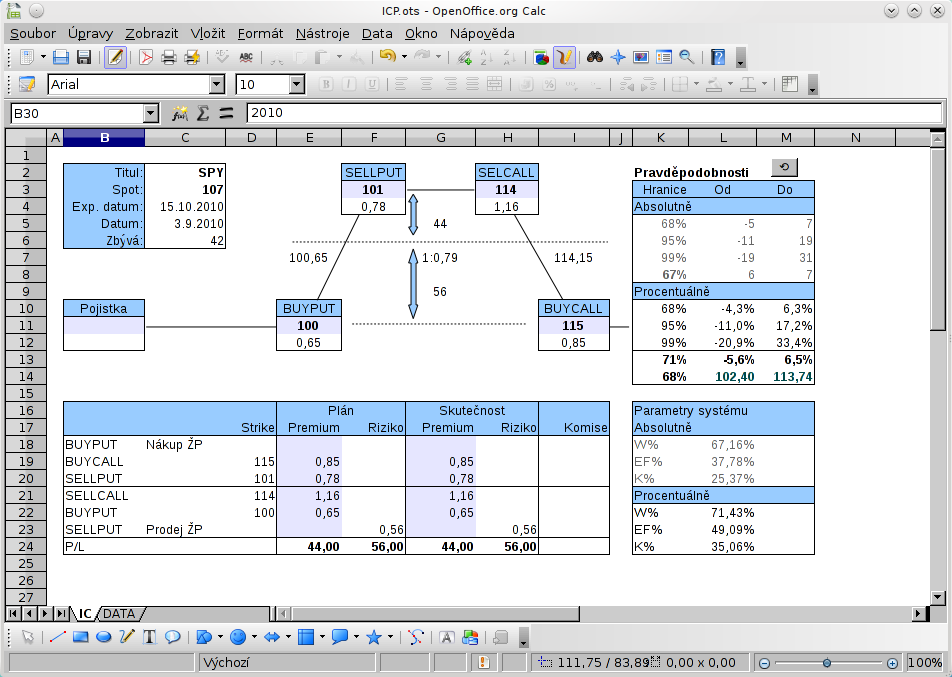Image resolution: width=952 pixels, height=677 pixels.
Task: Toggle the Show Draw Functions button
Action: point(565,57)
